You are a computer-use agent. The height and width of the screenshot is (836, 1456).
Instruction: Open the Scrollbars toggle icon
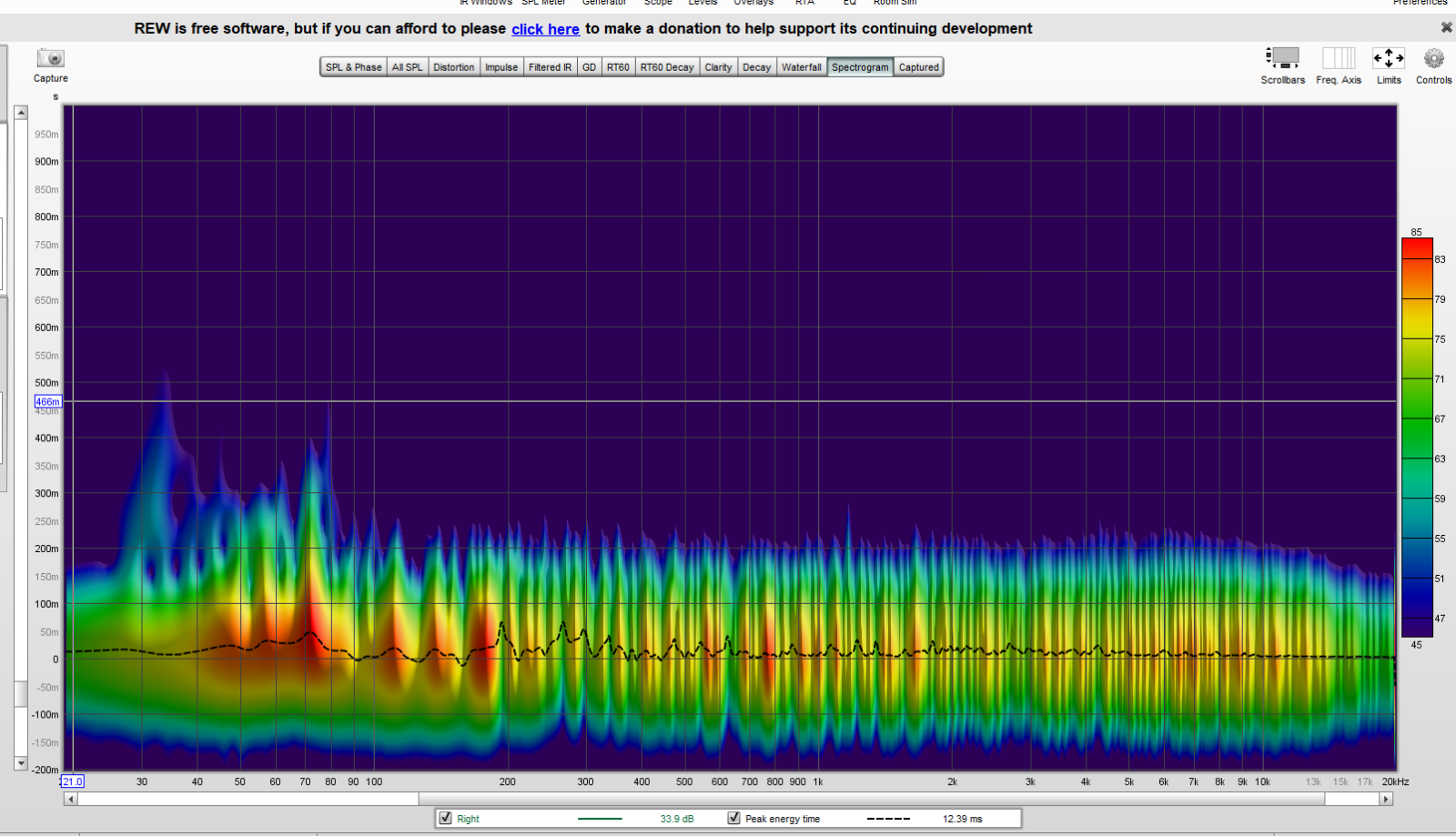pyautogui.click(x=1282, y=59)
